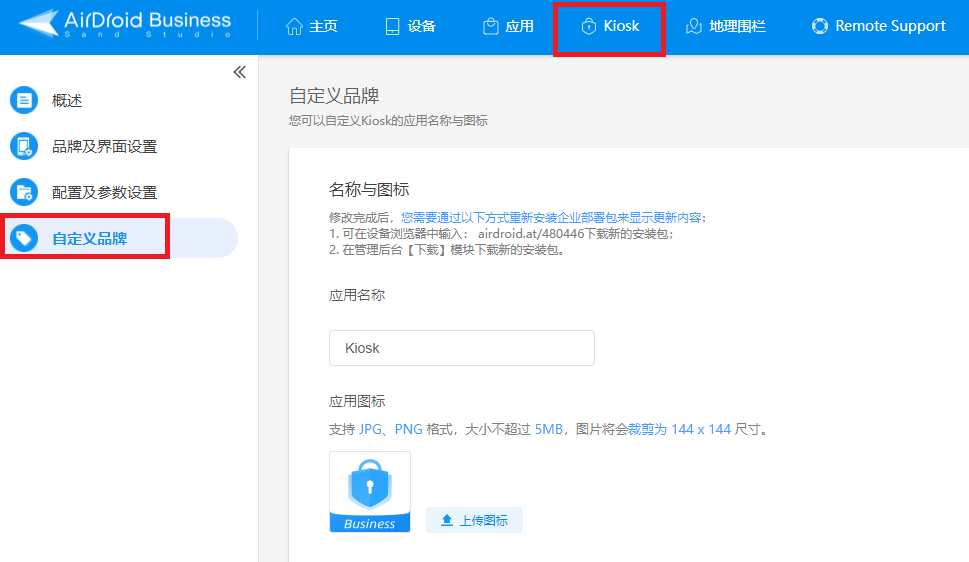
Task: Switch to the 设备 tab
Action: tap(410, 27)
